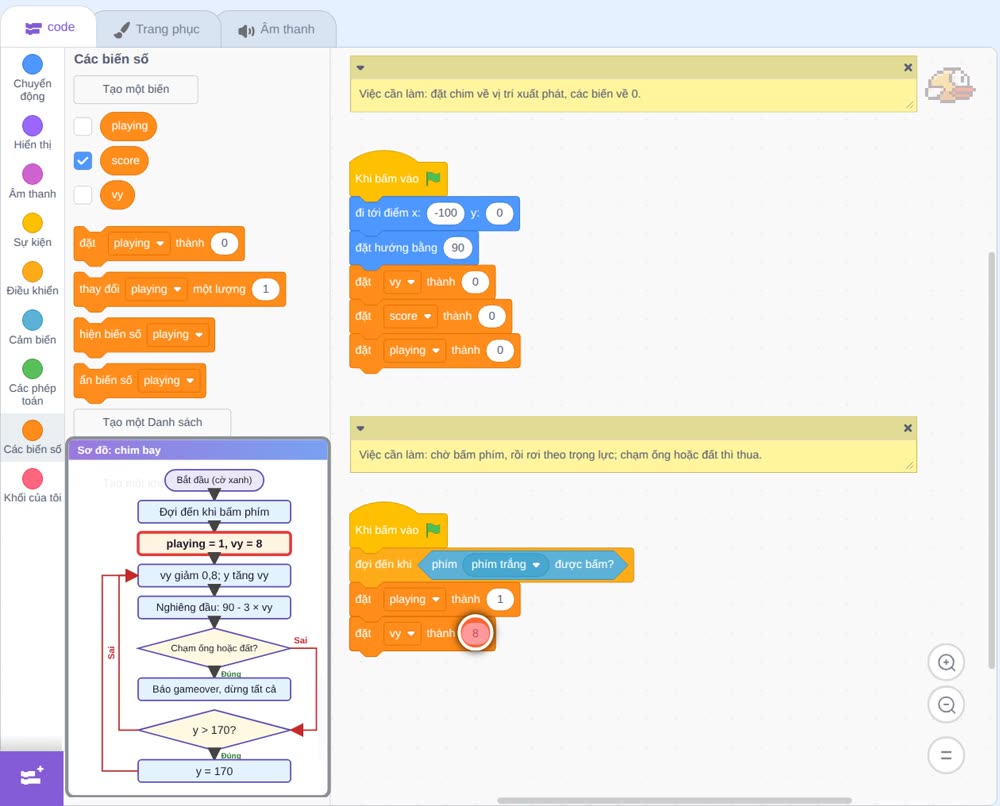Close the comment about chờ bấm phím
The height and width of the screenshot is (806, 1000).
[x=908, y=429]
